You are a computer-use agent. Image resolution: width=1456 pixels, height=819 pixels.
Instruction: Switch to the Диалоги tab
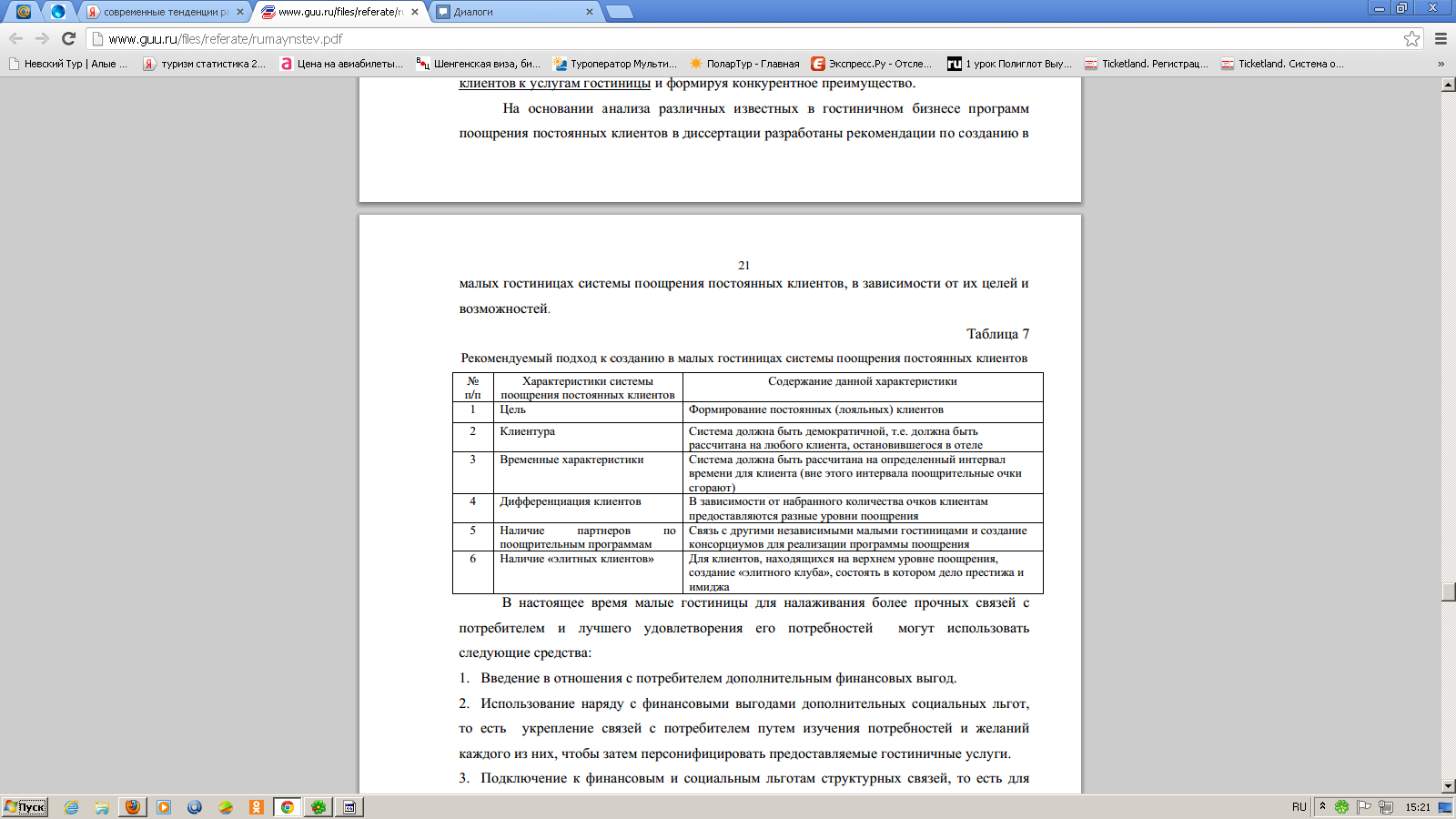coord(513,12)
